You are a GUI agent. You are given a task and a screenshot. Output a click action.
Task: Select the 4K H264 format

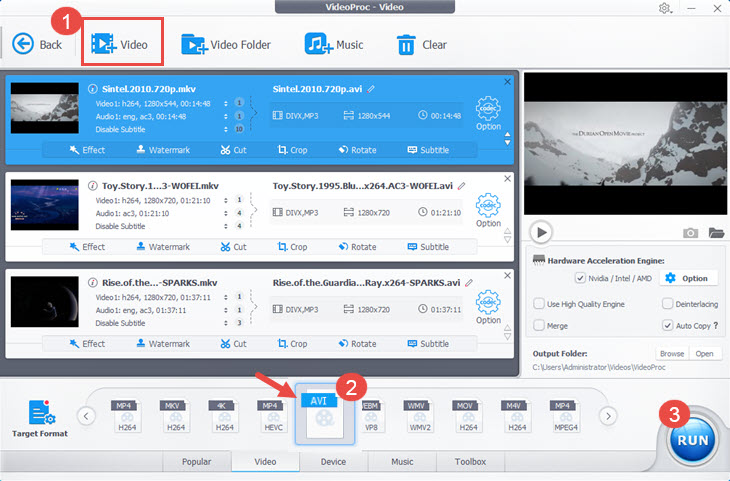pyautogui.click(x=224, y=415)
